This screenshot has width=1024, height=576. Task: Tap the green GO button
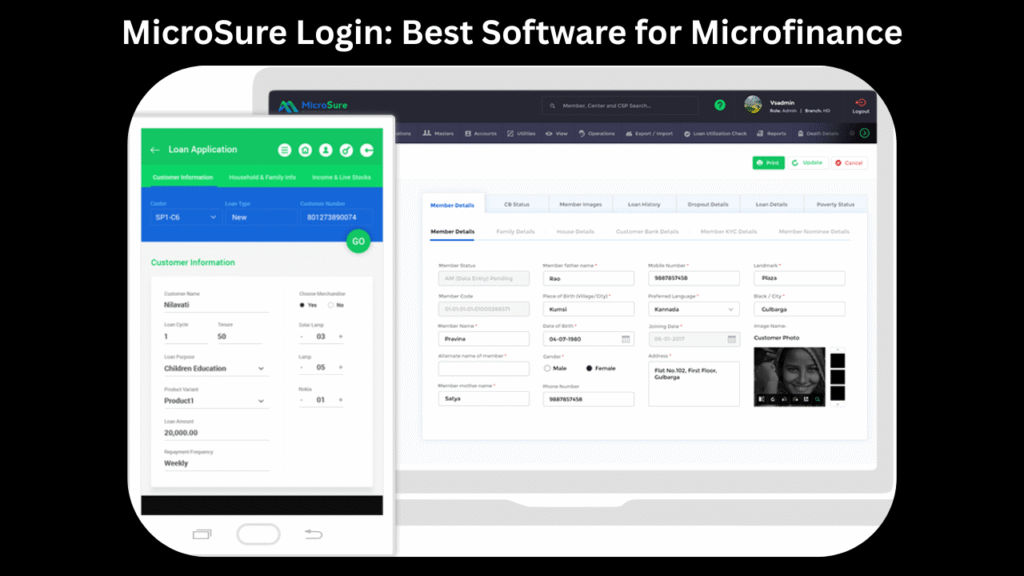[358, 242]
